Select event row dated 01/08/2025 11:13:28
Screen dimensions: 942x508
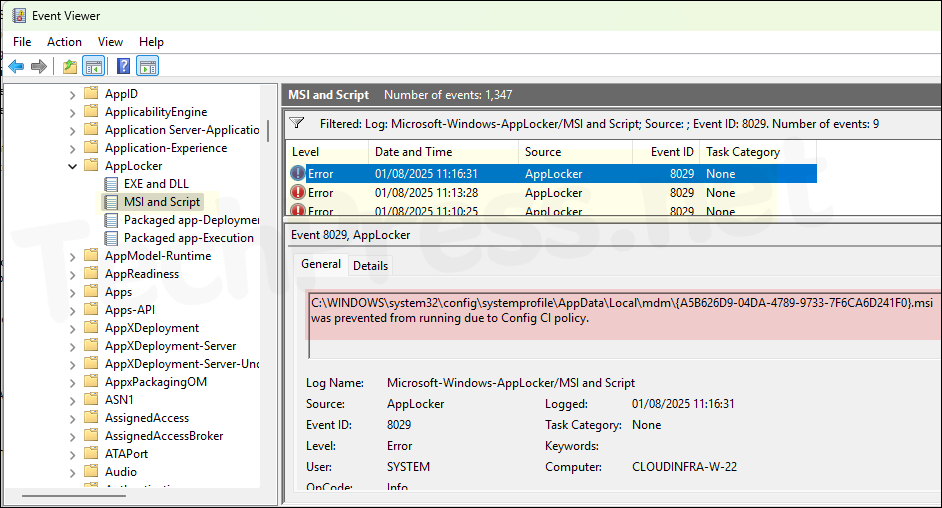pos(552,193)
